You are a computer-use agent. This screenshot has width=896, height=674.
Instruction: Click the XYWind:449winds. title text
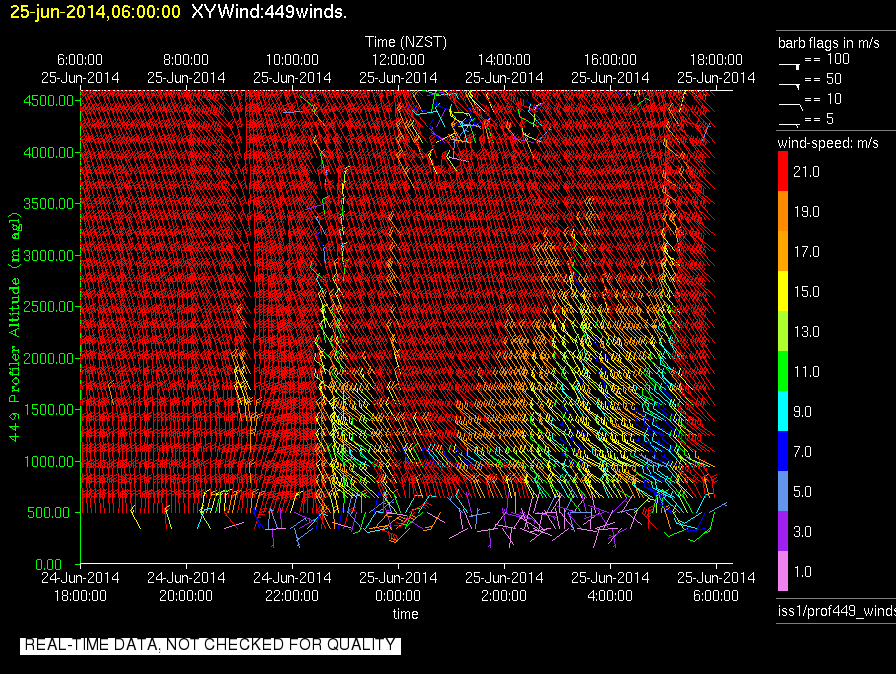point(269,11)
